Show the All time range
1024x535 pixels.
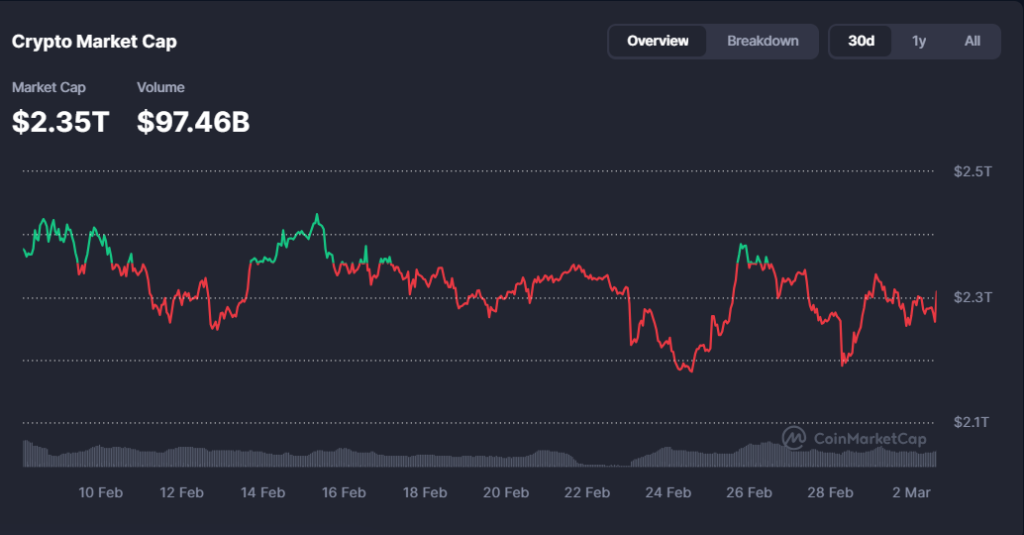pos(972,41)
